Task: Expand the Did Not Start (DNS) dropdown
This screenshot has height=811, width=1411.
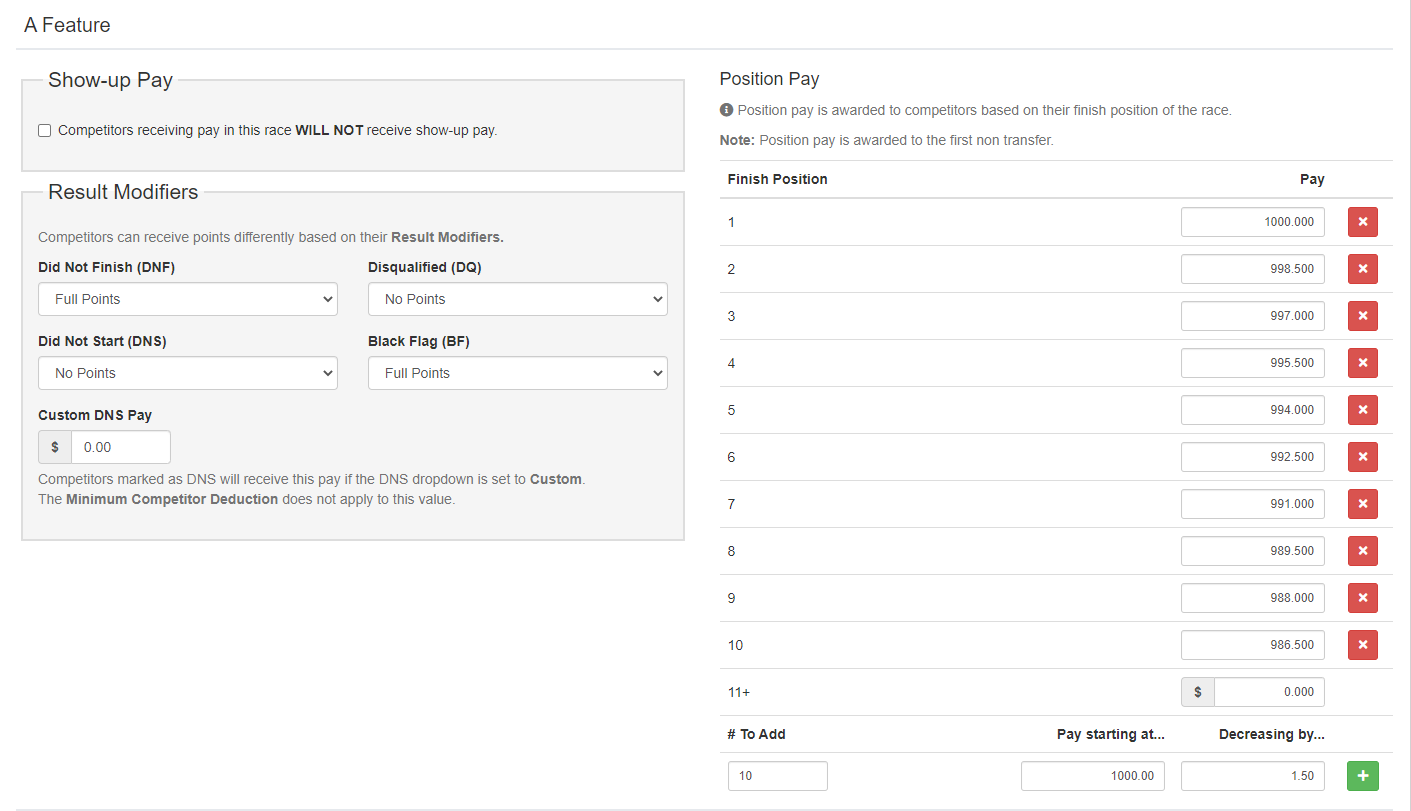Action: (188, 373)
